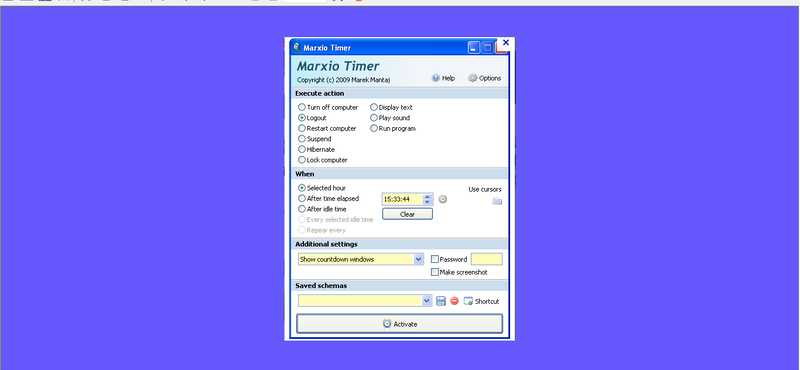Screen dimensions: 800x370
Task: Open Help via the question mark icon
Action: click(x=435, y=78)
